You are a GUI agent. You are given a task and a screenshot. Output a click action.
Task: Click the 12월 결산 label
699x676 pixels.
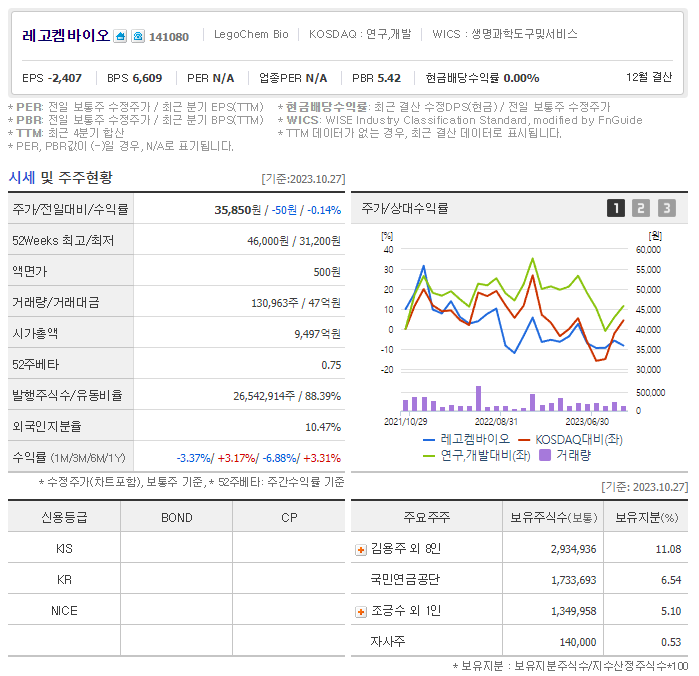(x=649, y=77)
